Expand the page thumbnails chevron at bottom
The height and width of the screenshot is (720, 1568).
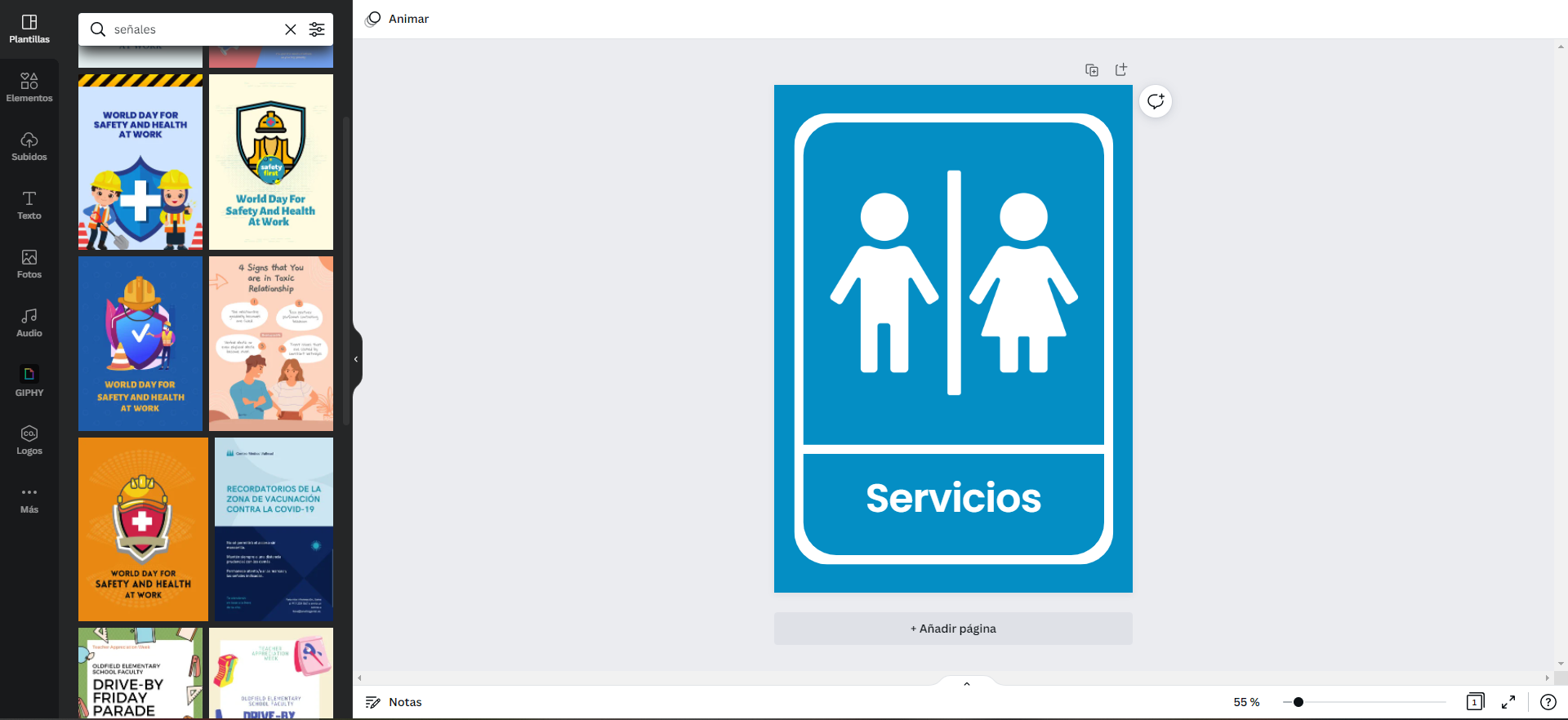(967, 684)
